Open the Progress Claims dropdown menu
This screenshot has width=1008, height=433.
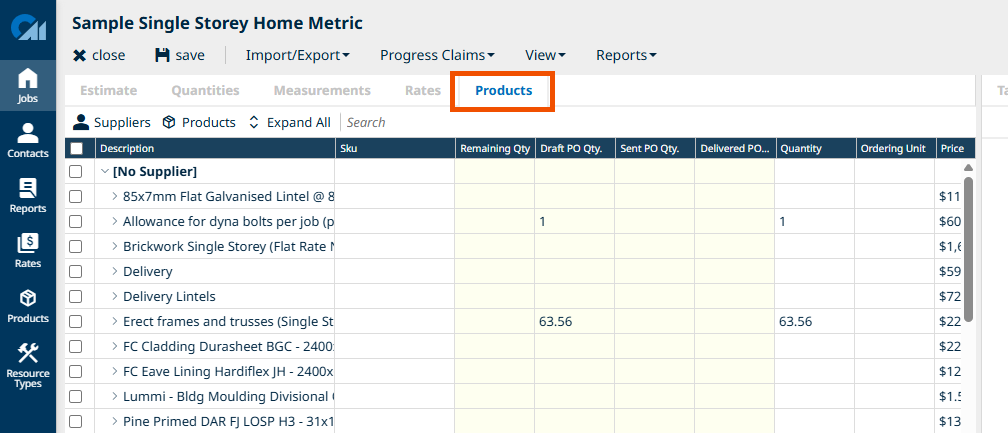[x=437, y=55]
